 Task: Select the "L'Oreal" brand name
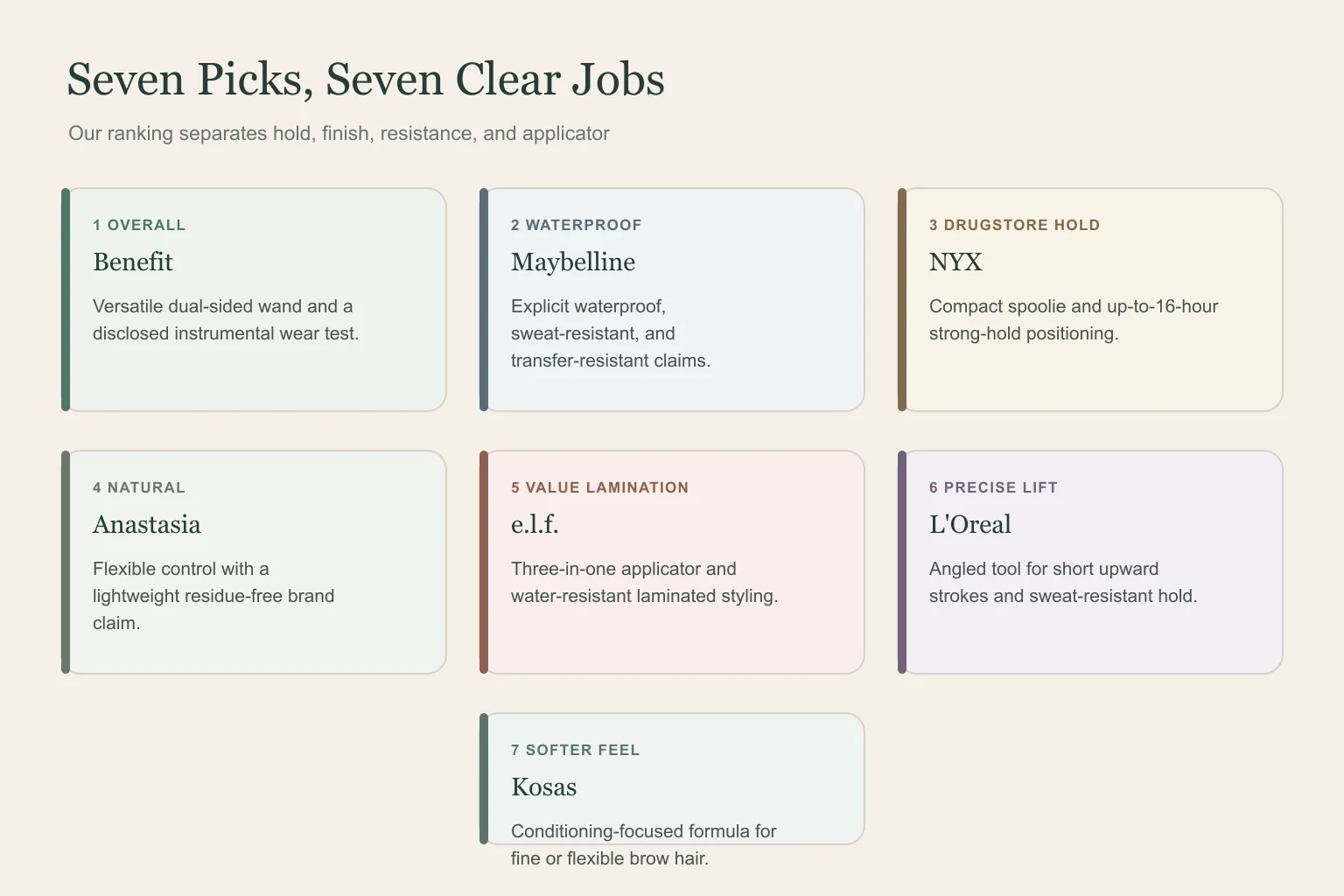click(x=970, y=524)
